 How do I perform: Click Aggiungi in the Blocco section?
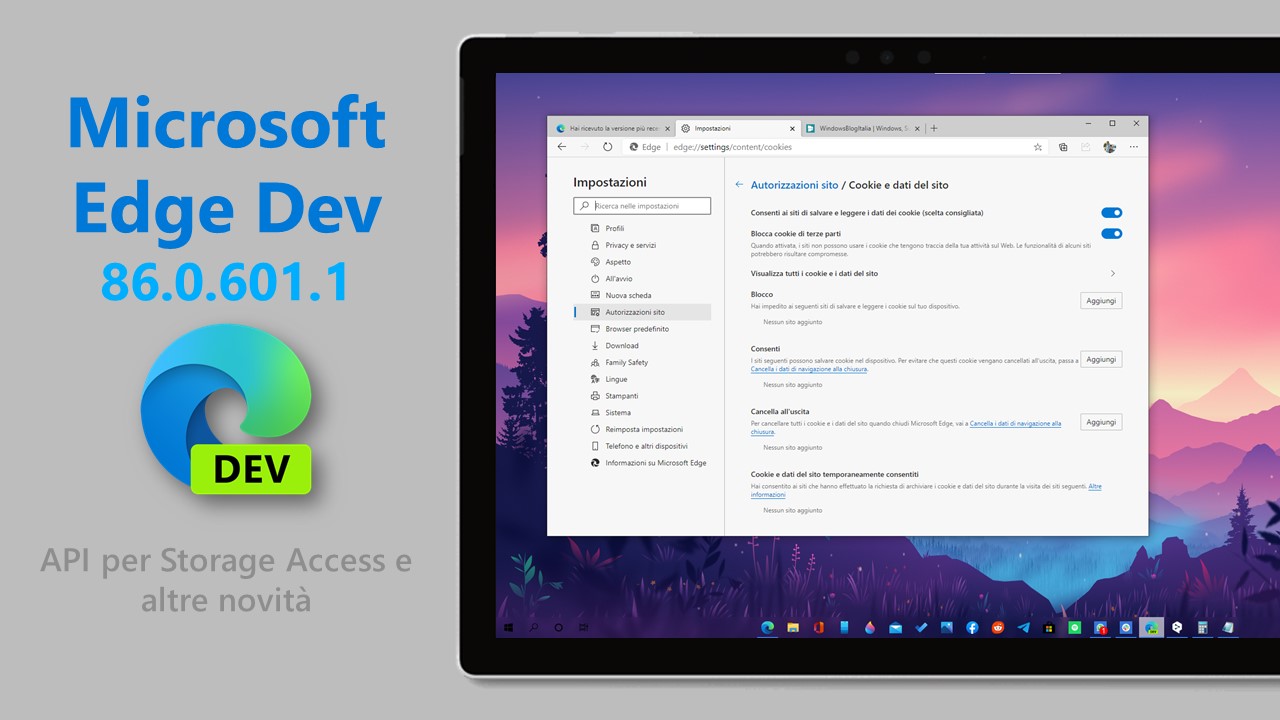[1100, 300]
